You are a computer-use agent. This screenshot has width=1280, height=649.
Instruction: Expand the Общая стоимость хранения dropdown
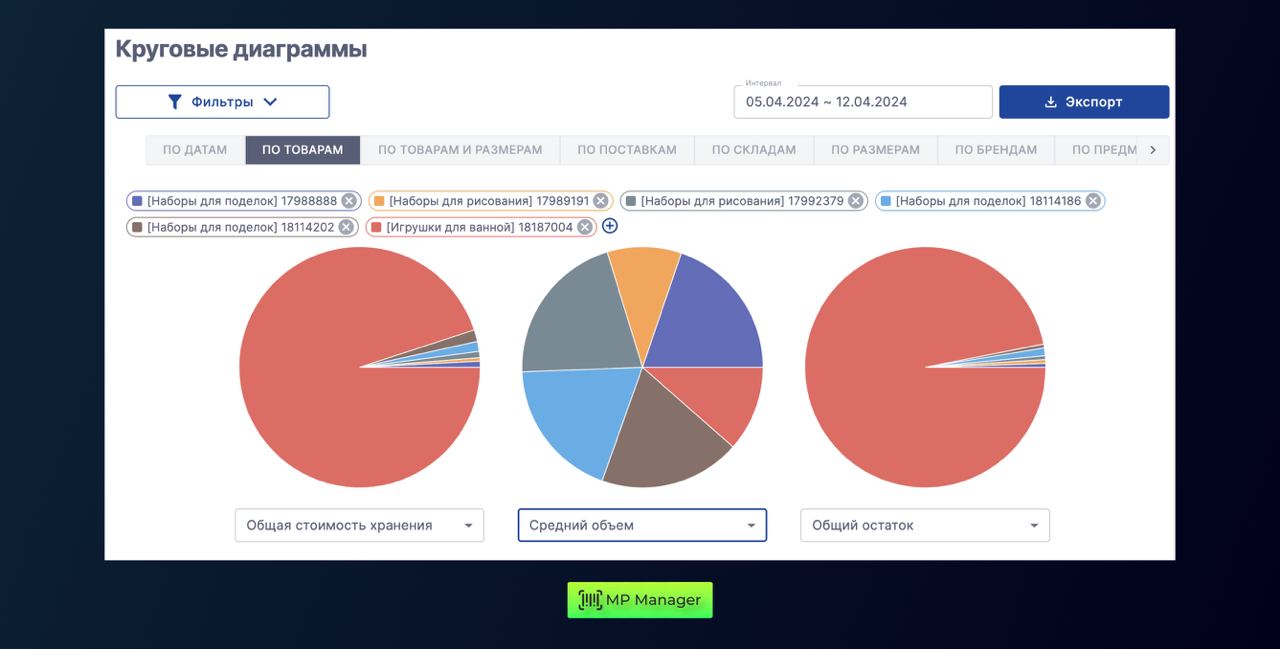pos(359,525)
